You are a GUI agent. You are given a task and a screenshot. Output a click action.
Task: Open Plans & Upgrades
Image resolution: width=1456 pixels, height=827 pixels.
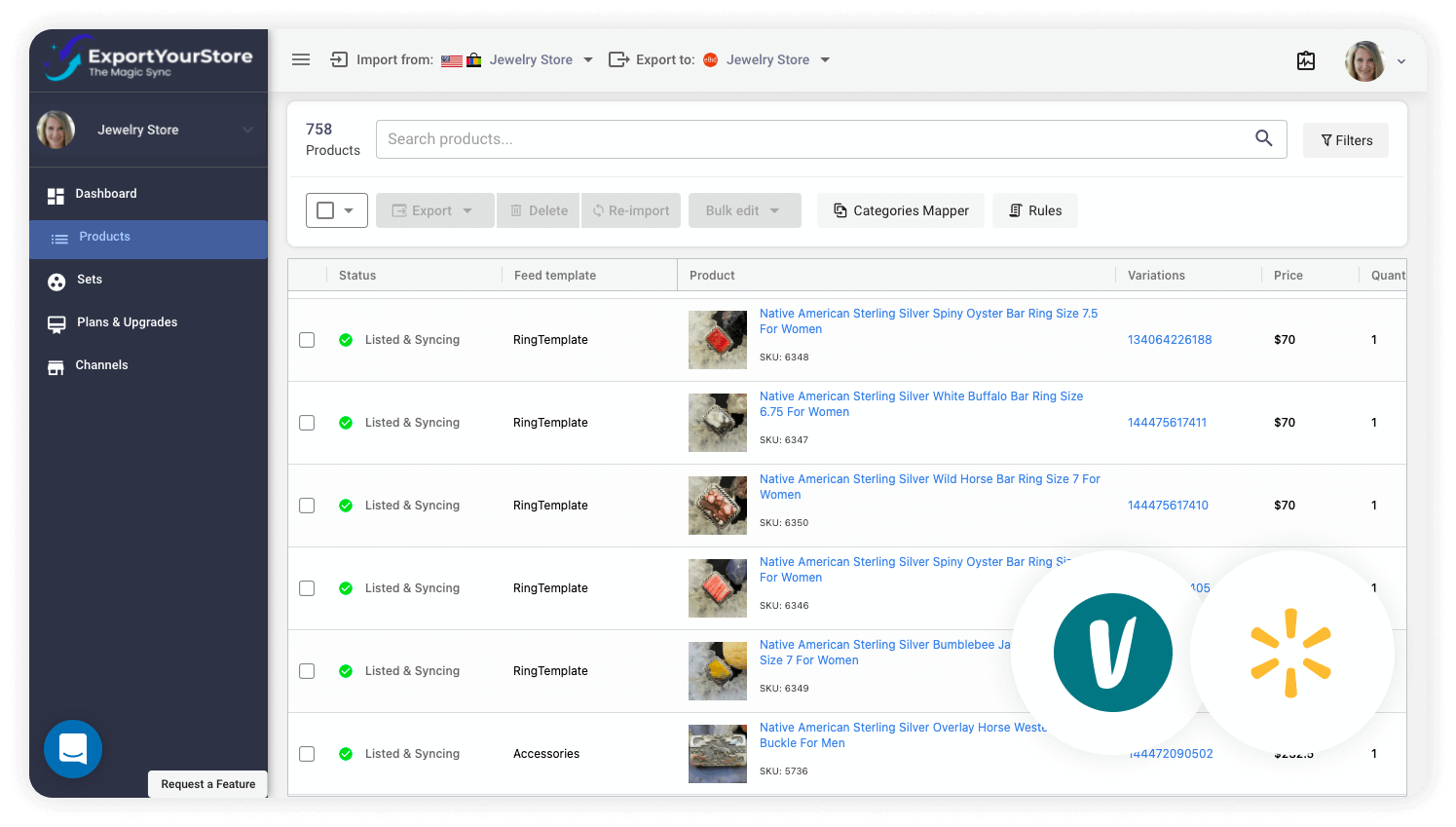pyautogui.click(x=126, y=321)
